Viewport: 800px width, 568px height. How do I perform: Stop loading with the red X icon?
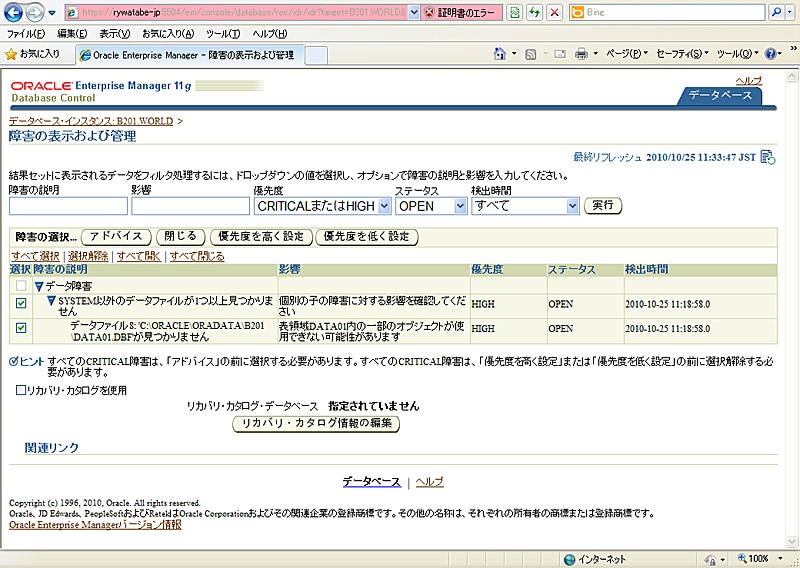[555, 12]
